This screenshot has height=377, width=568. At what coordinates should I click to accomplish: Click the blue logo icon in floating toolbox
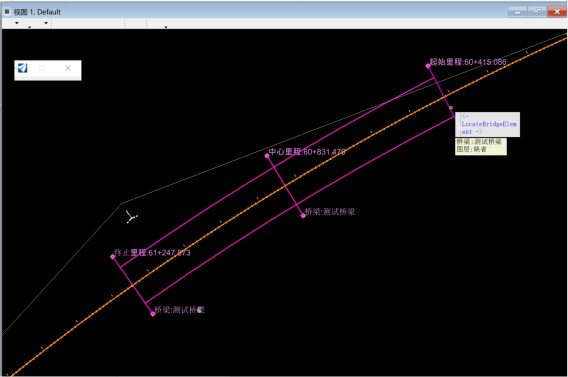[22, 68]
